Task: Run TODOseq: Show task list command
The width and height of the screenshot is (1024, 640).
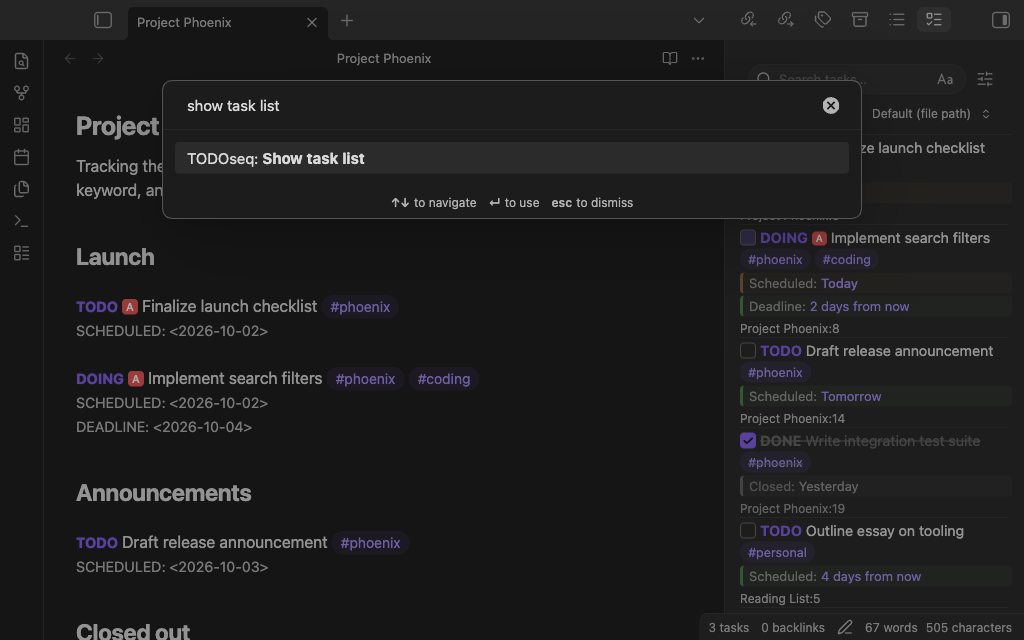Action: pos(512,158)
